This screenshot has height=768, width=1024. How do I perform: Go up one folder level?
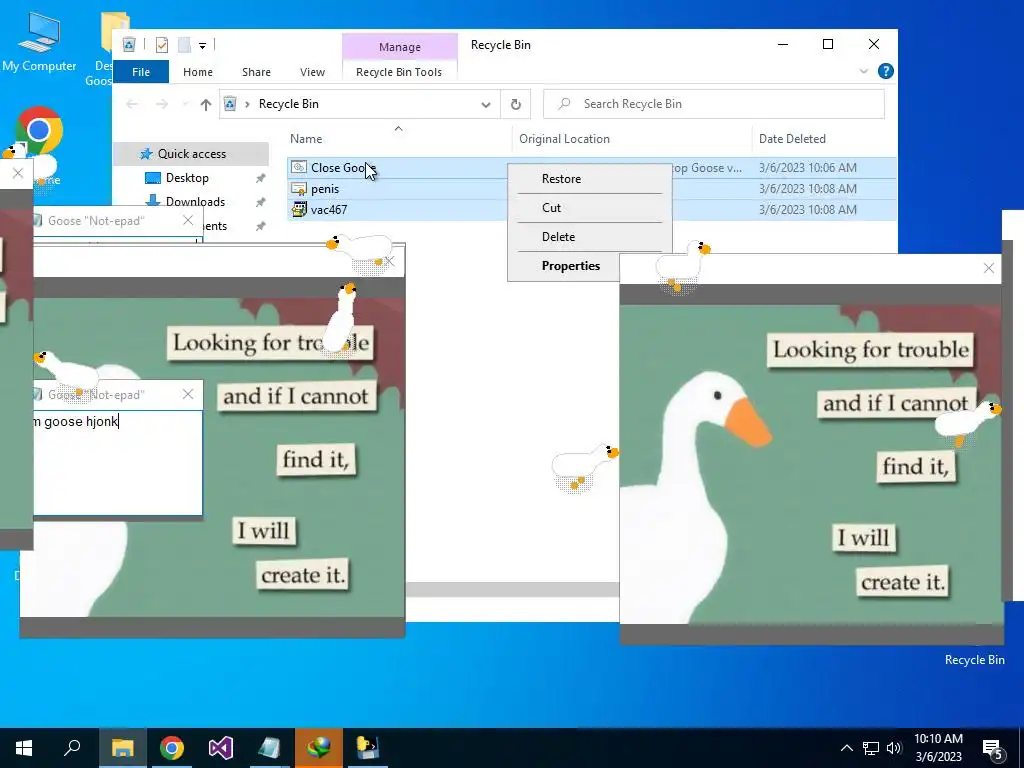[x=206, y=104]
